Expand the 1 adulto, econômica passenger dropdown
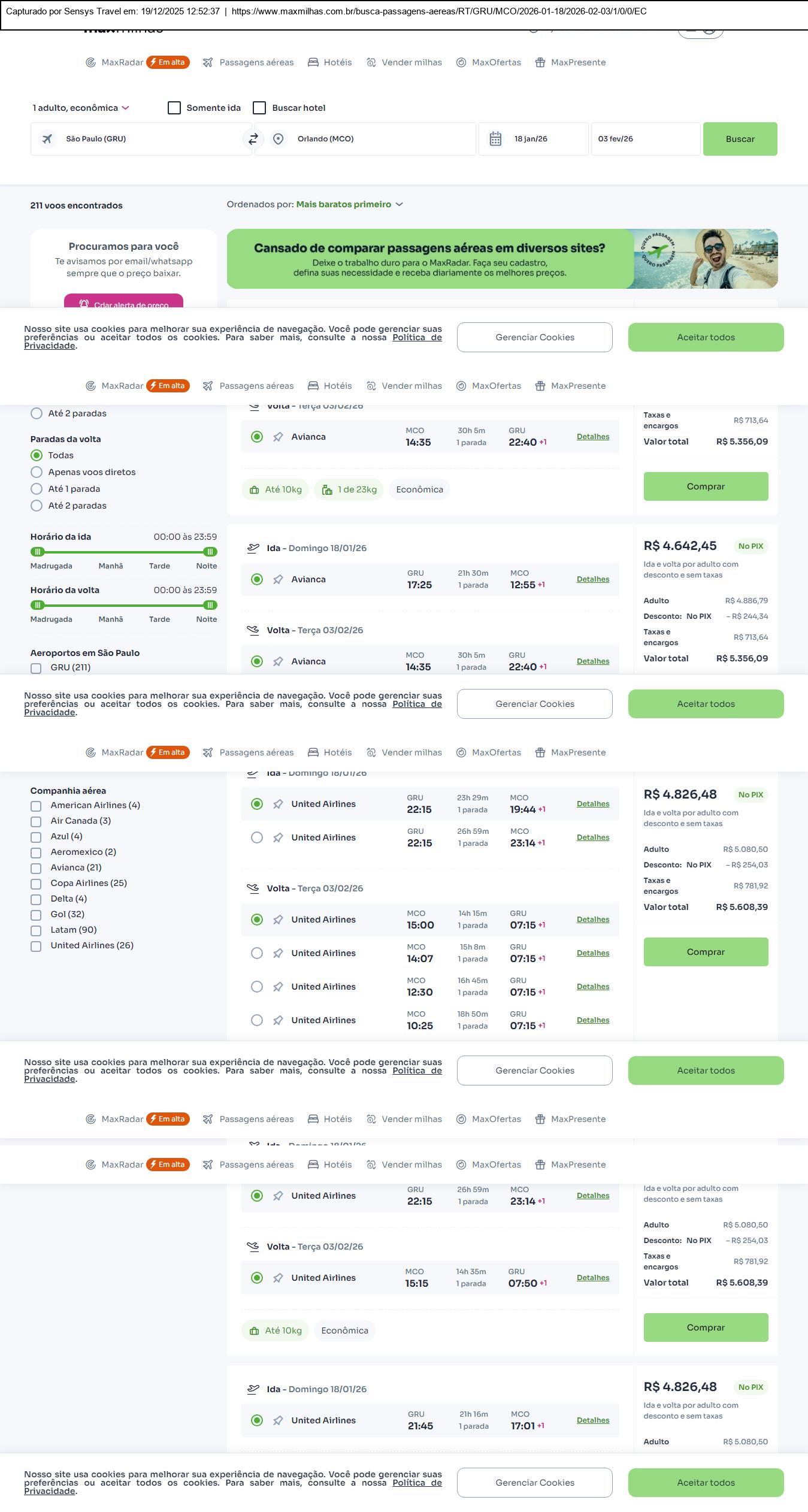808x1512 pixels. pos(80,108)
